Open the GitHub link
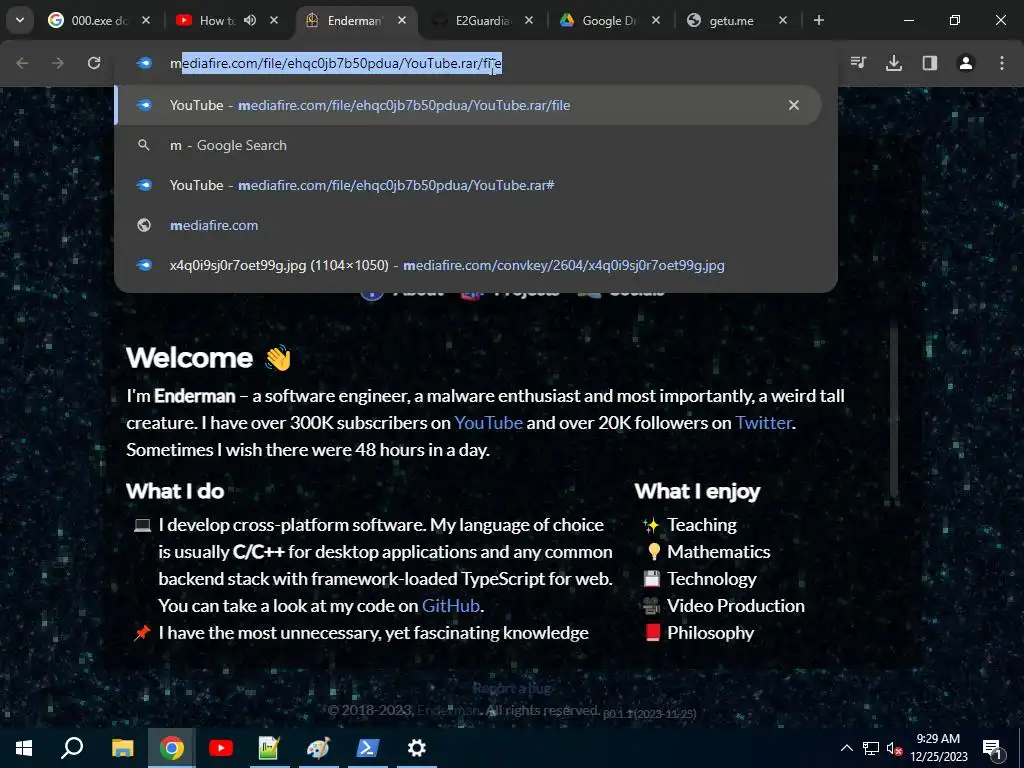 [451, 605]
